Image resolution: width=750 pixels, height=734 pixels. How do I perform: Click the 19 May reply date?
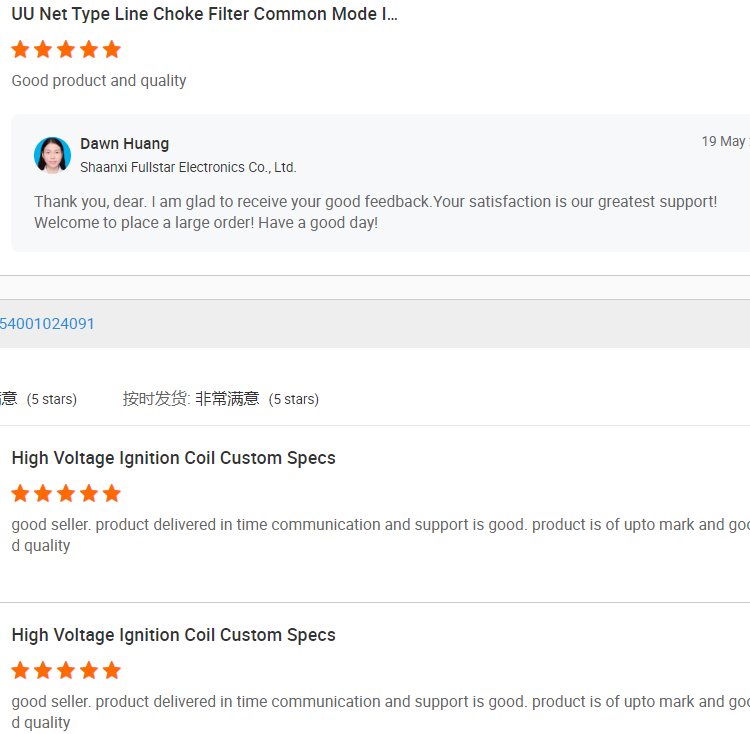click(724, 142)
